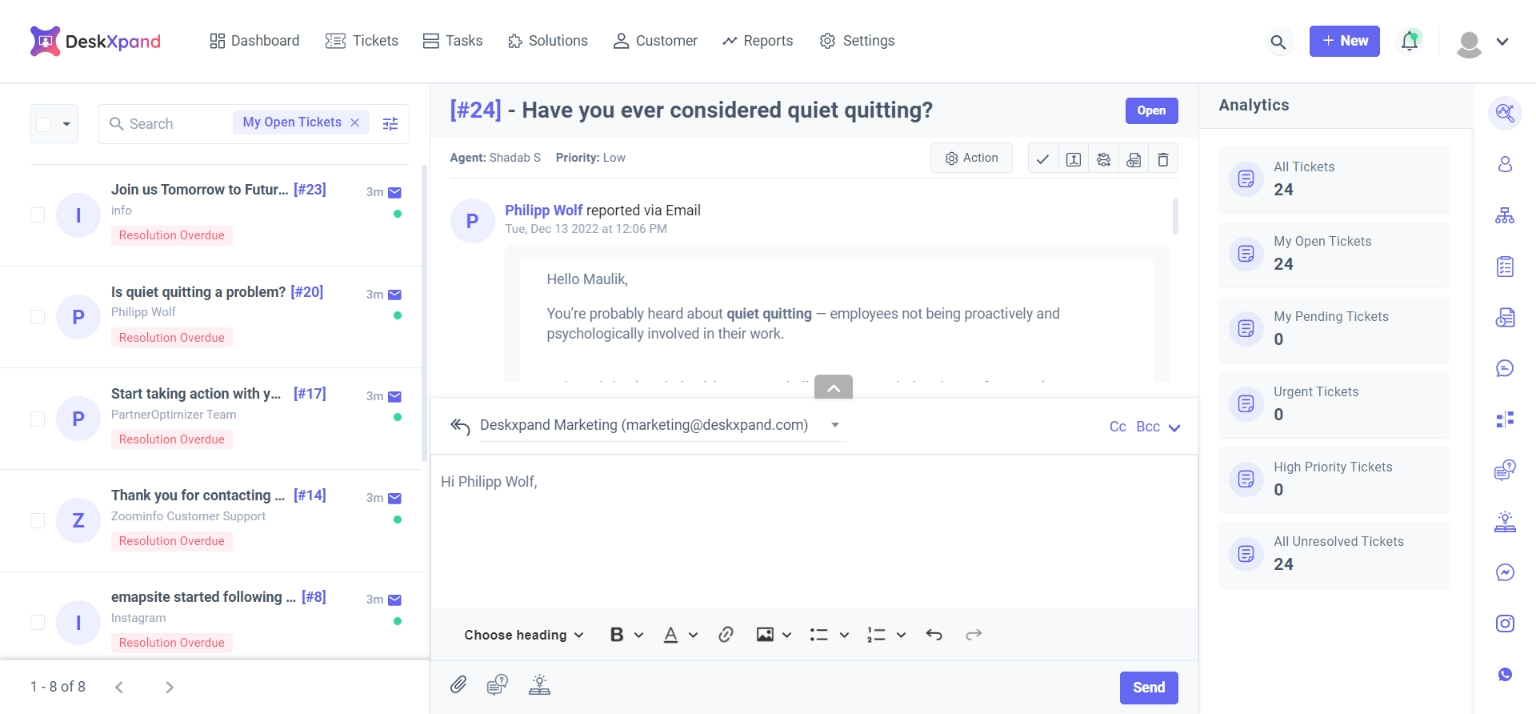The width and height of the screenshot is (1536, 714).
Task: Expand the user profile avatar menu
Action: pyautogui.click(x=1482, y=42)
